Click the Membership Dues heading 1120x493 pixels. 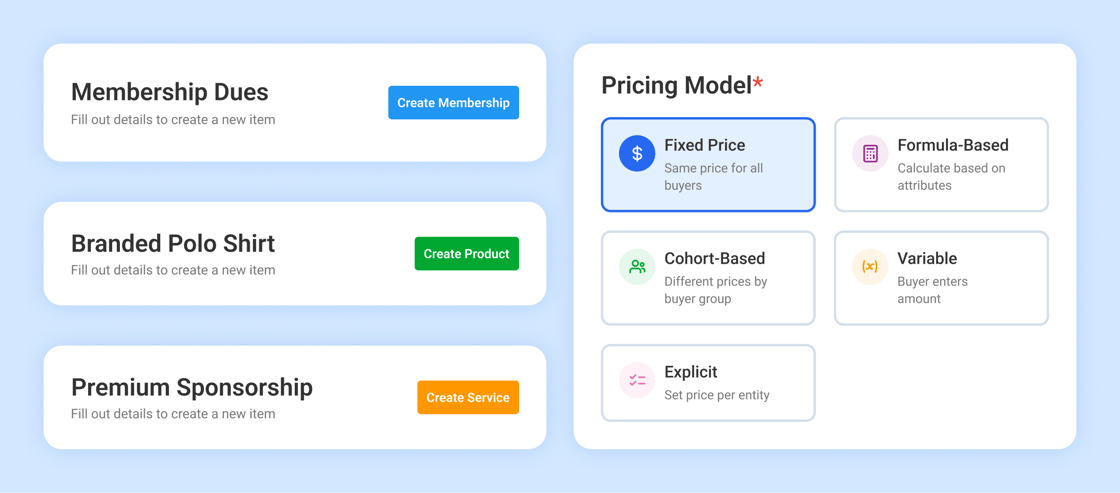click(x=170, y=92)
